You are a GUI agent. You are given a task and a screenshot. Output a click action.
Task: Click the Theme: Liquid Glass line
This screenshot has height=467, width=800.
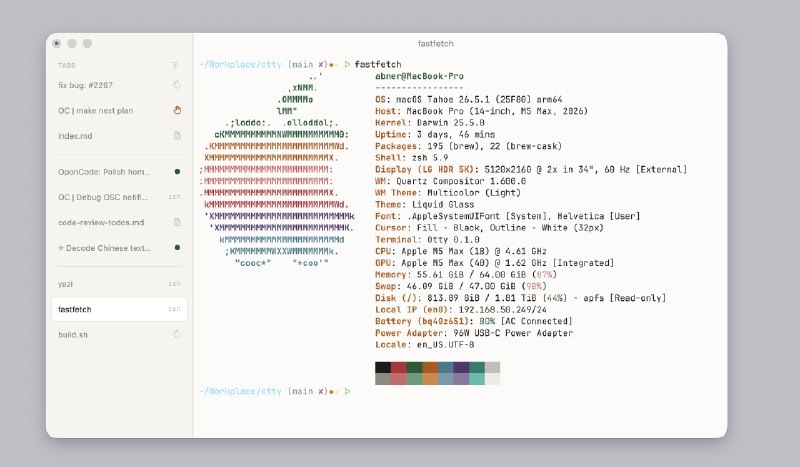pos(424,205)
